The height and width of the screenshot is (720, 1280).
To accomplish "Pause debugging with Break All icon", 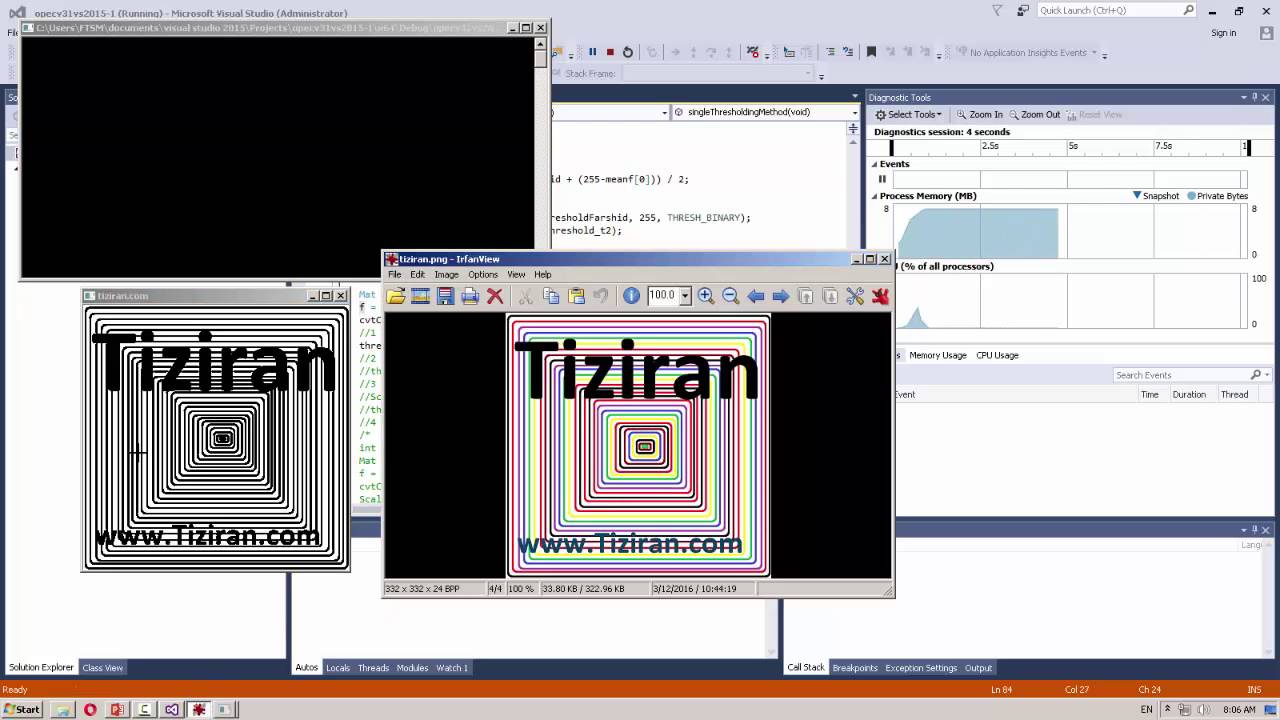I will point(592,52).
